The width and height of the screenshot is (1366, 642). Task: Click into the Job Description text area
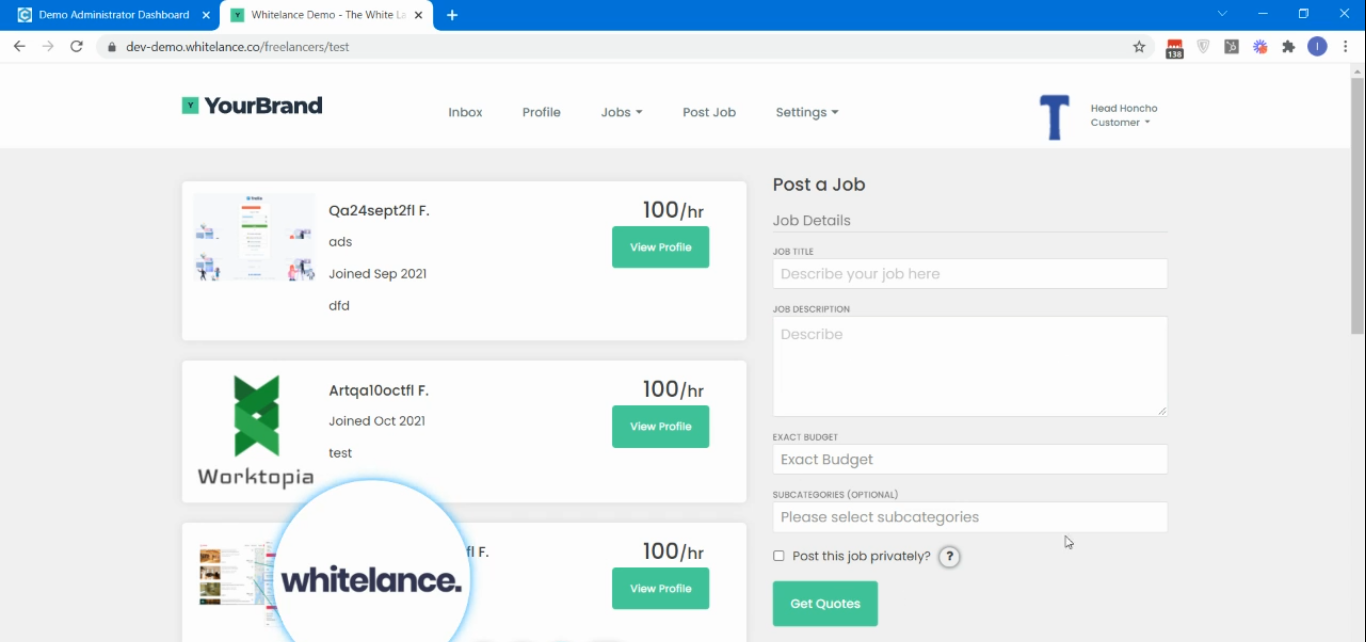[x=970, y=366]
